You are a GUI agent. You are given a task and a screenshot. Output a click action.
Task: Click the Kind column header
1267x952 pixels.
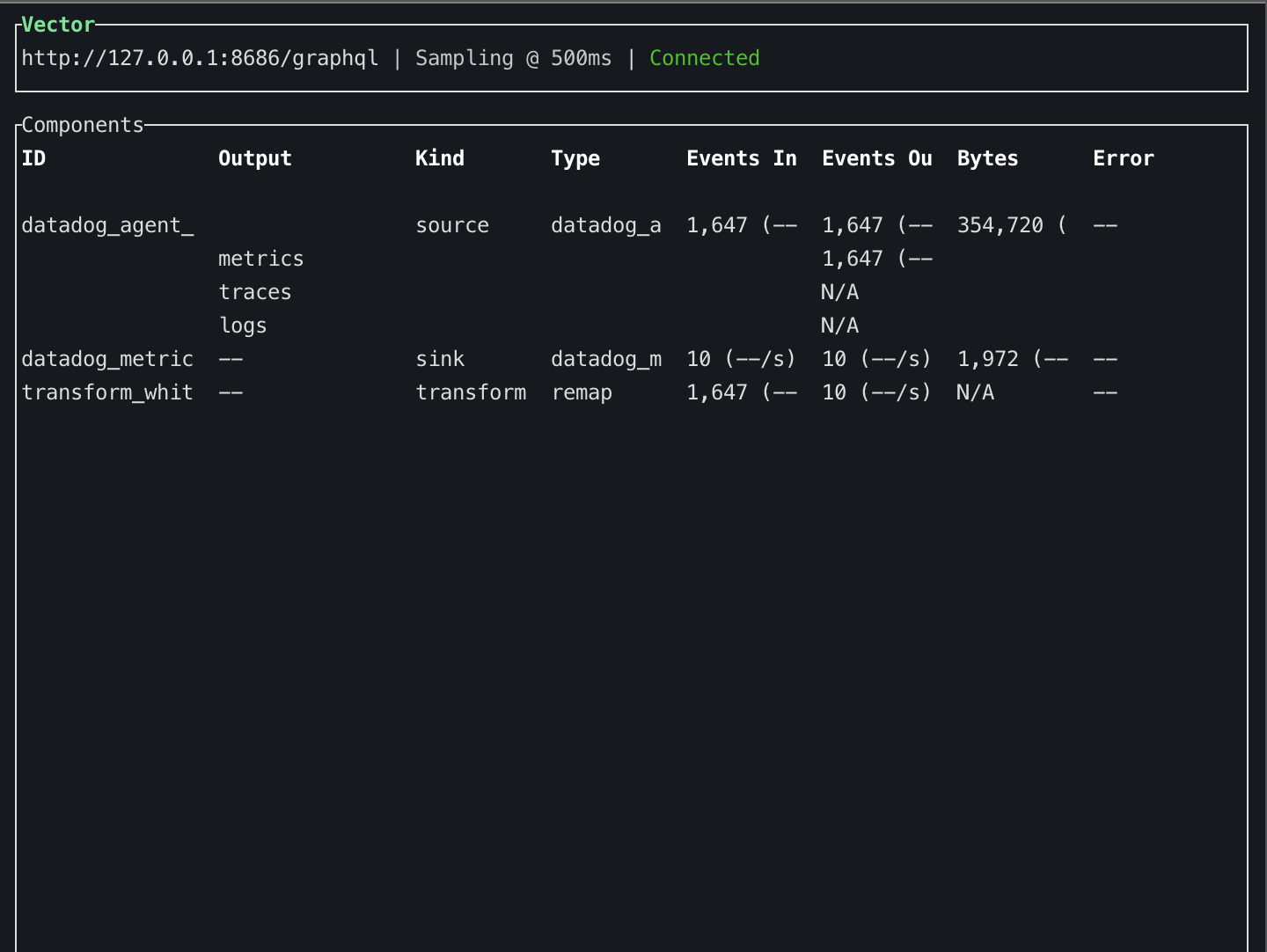point(440,158)
